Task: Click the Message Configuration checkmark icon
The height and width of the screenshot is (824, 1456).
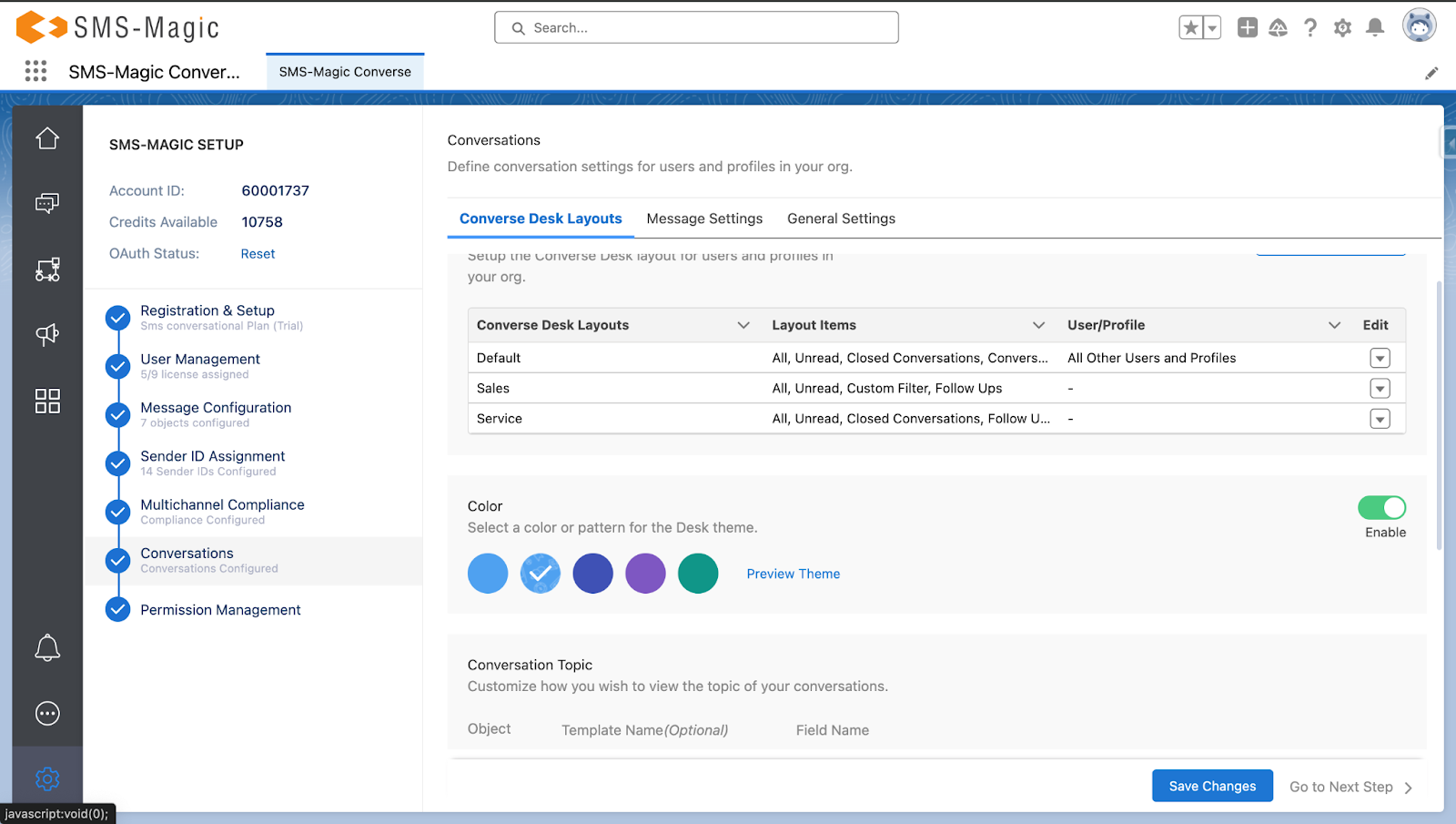Action: tap(117, 415)
